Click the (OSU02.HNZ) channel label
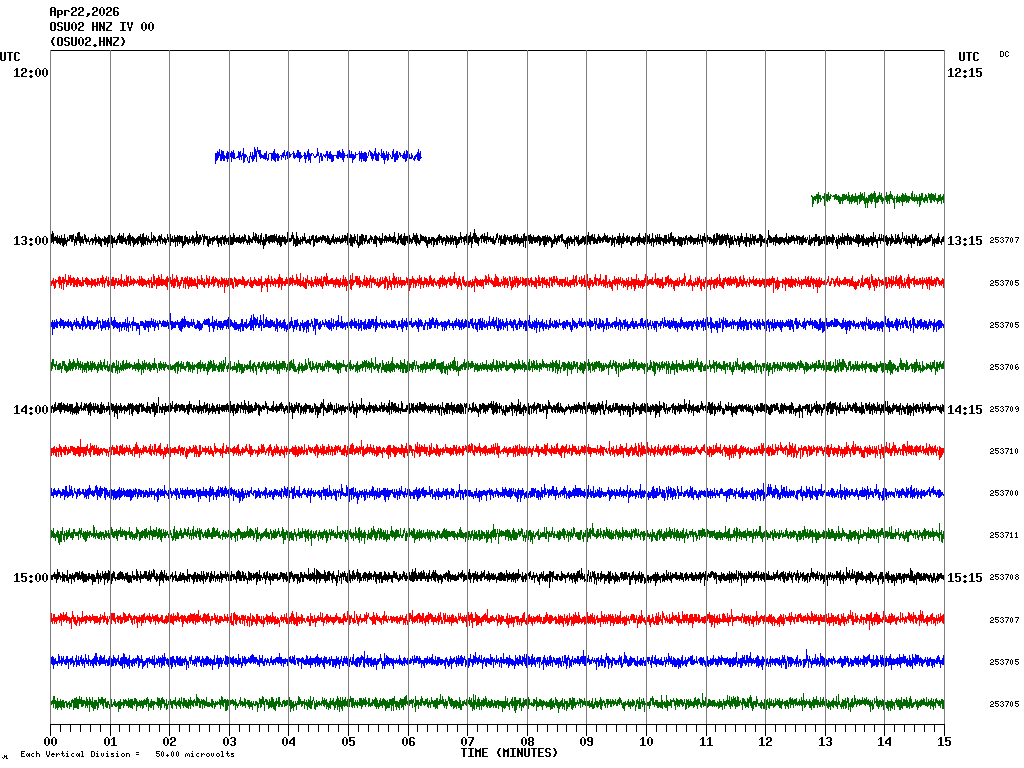Screen dimensions: 1024x768 [88, 42]
